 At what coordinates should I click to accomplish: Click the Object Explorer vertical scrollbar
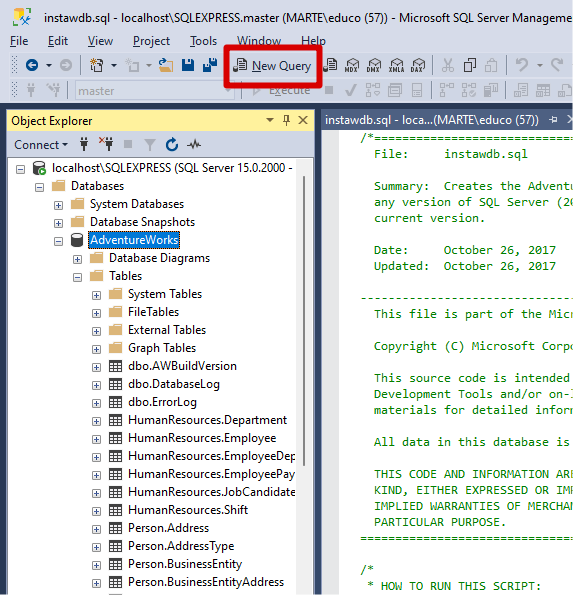tap(304, 321)
